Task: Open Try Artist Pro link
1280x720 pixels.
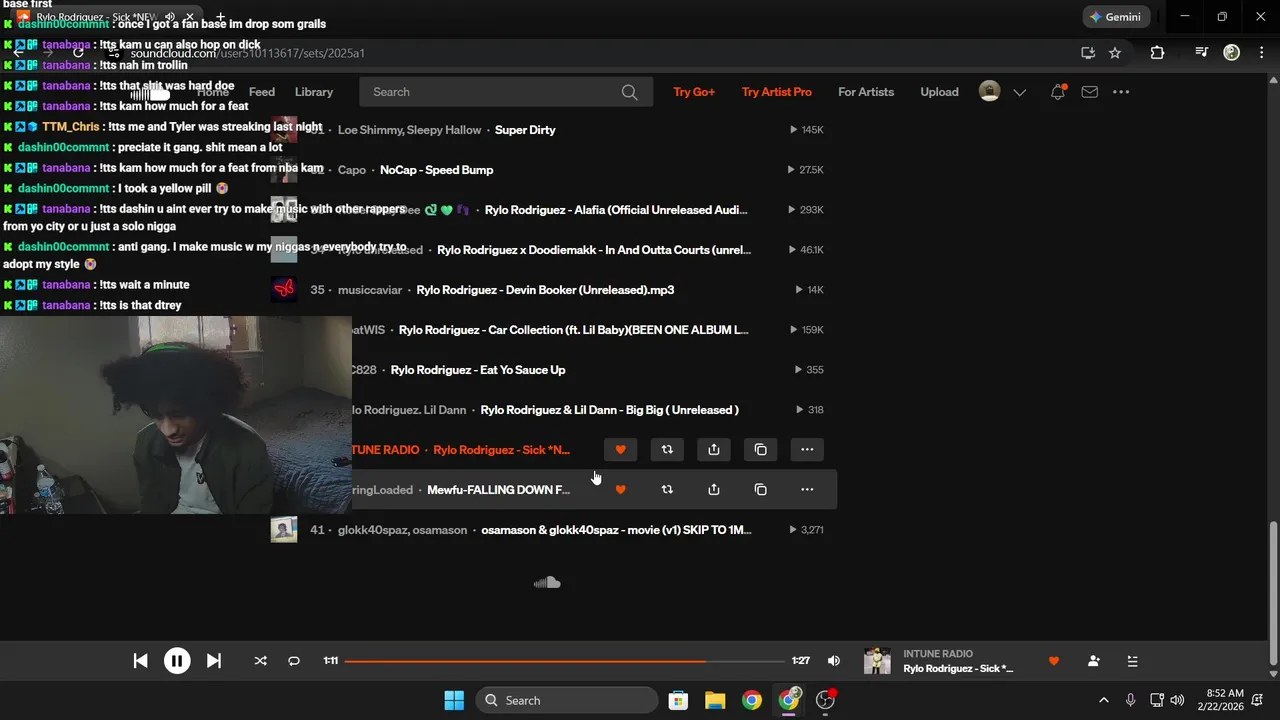Action: coord(777,92)
